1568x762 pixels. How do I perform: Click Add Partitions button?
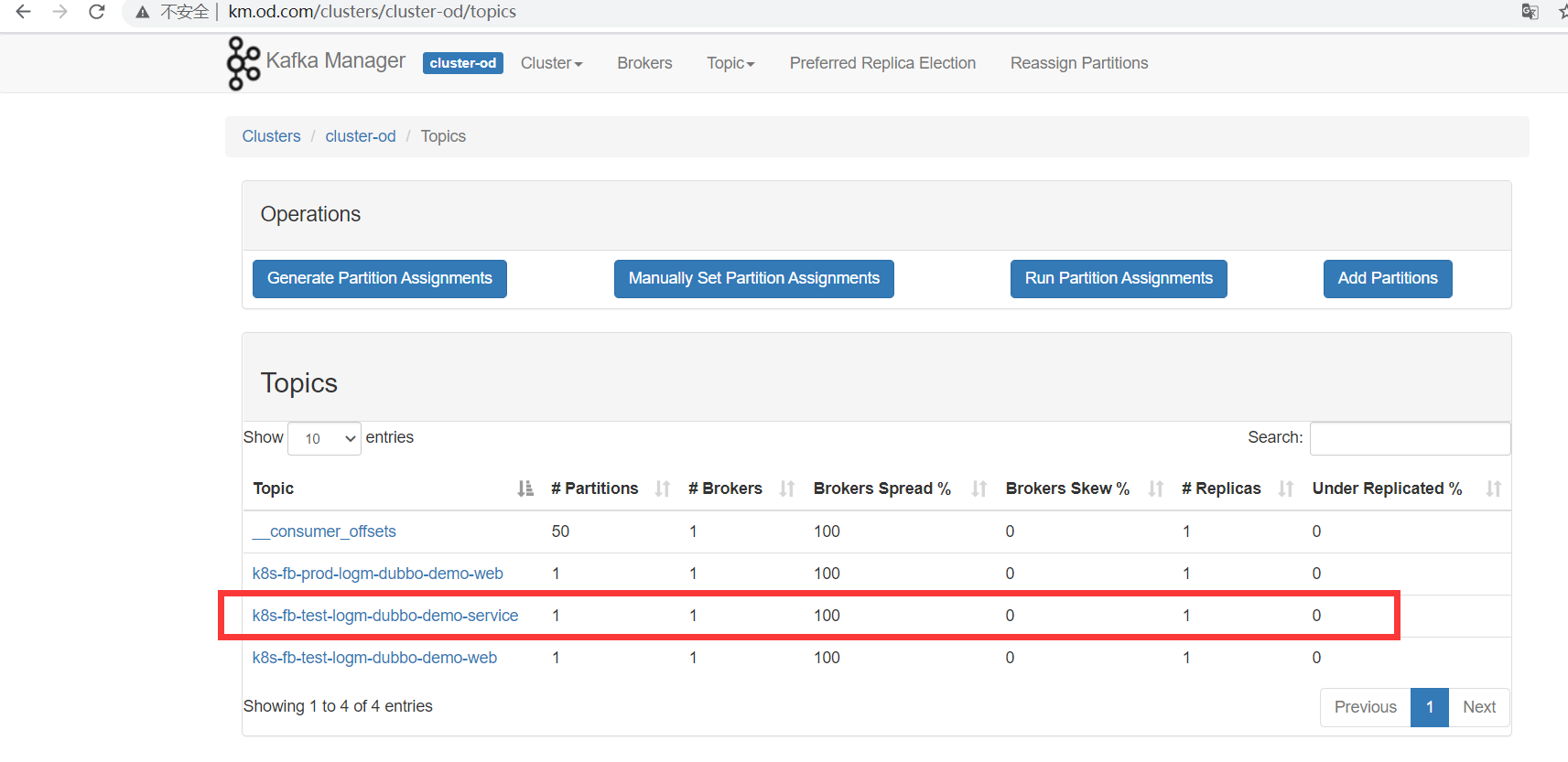pos(1388,279)
